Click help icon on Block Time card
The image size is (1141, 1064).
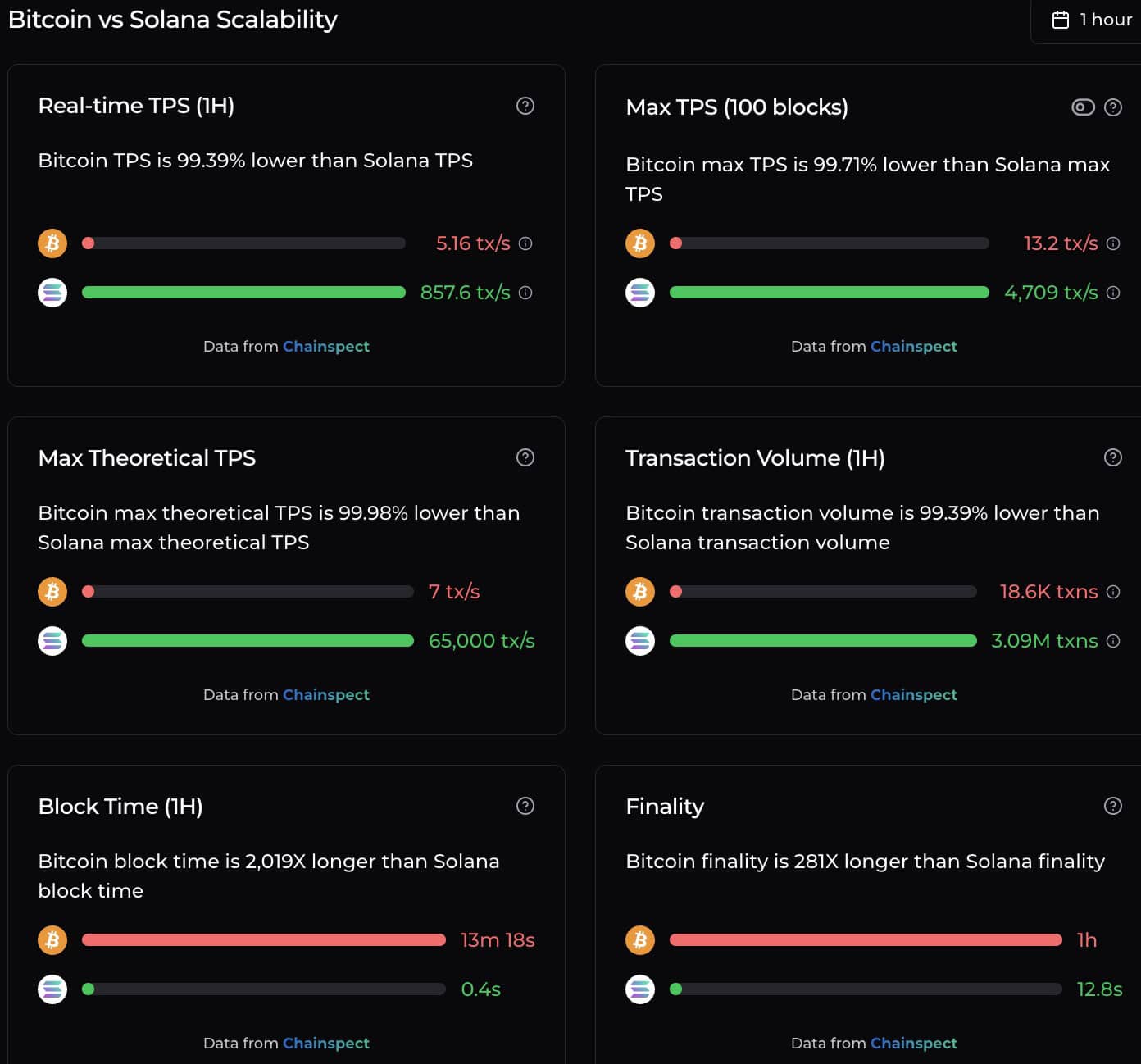[x=525, y=806]
